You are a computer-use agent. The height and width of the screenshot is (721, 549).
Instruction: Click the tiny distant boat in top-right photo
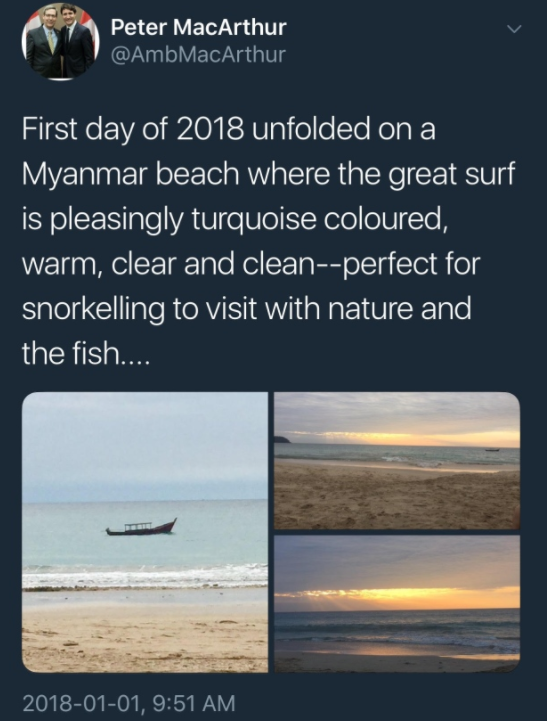pyautogui.click(x=492, y=450)
